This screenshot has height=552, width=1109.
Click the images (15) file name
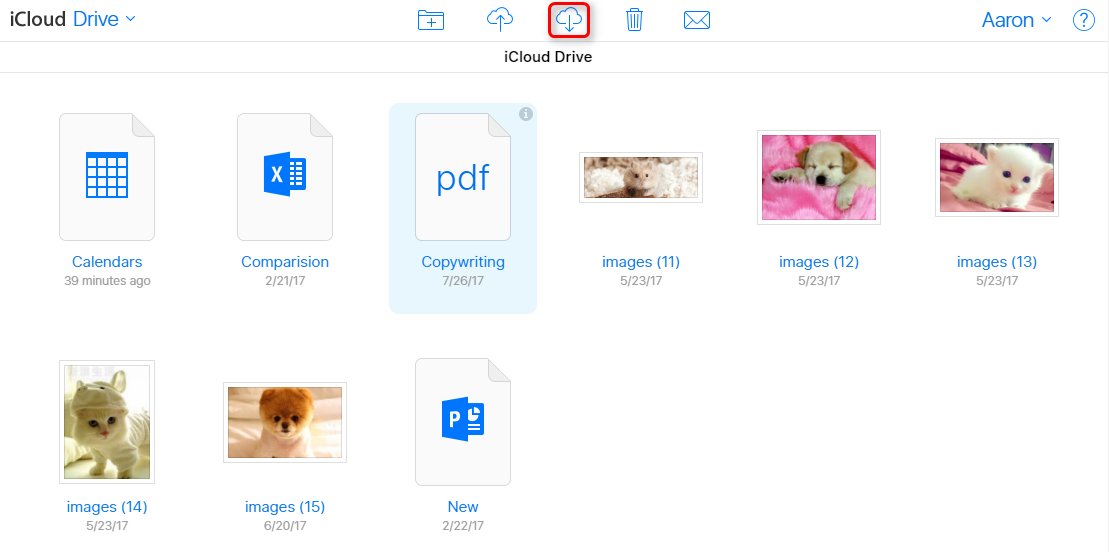(x=285, y=507)
